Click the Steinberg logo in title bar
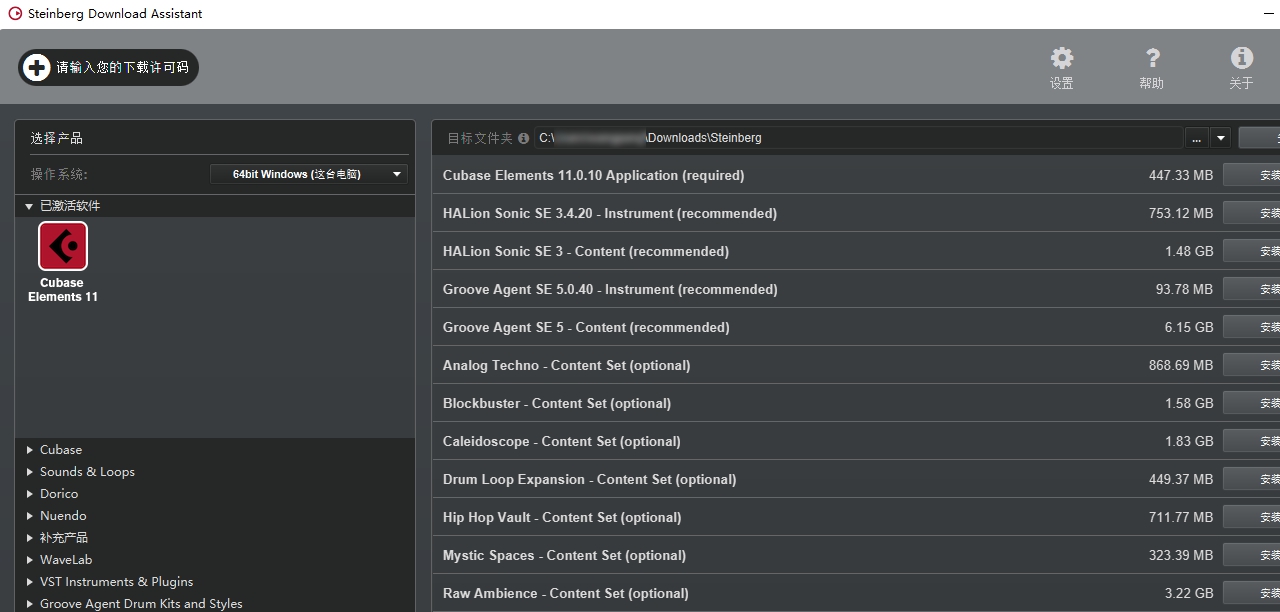Image resolution: width=1280 pixels, height=612 pixels. [14, 13]
